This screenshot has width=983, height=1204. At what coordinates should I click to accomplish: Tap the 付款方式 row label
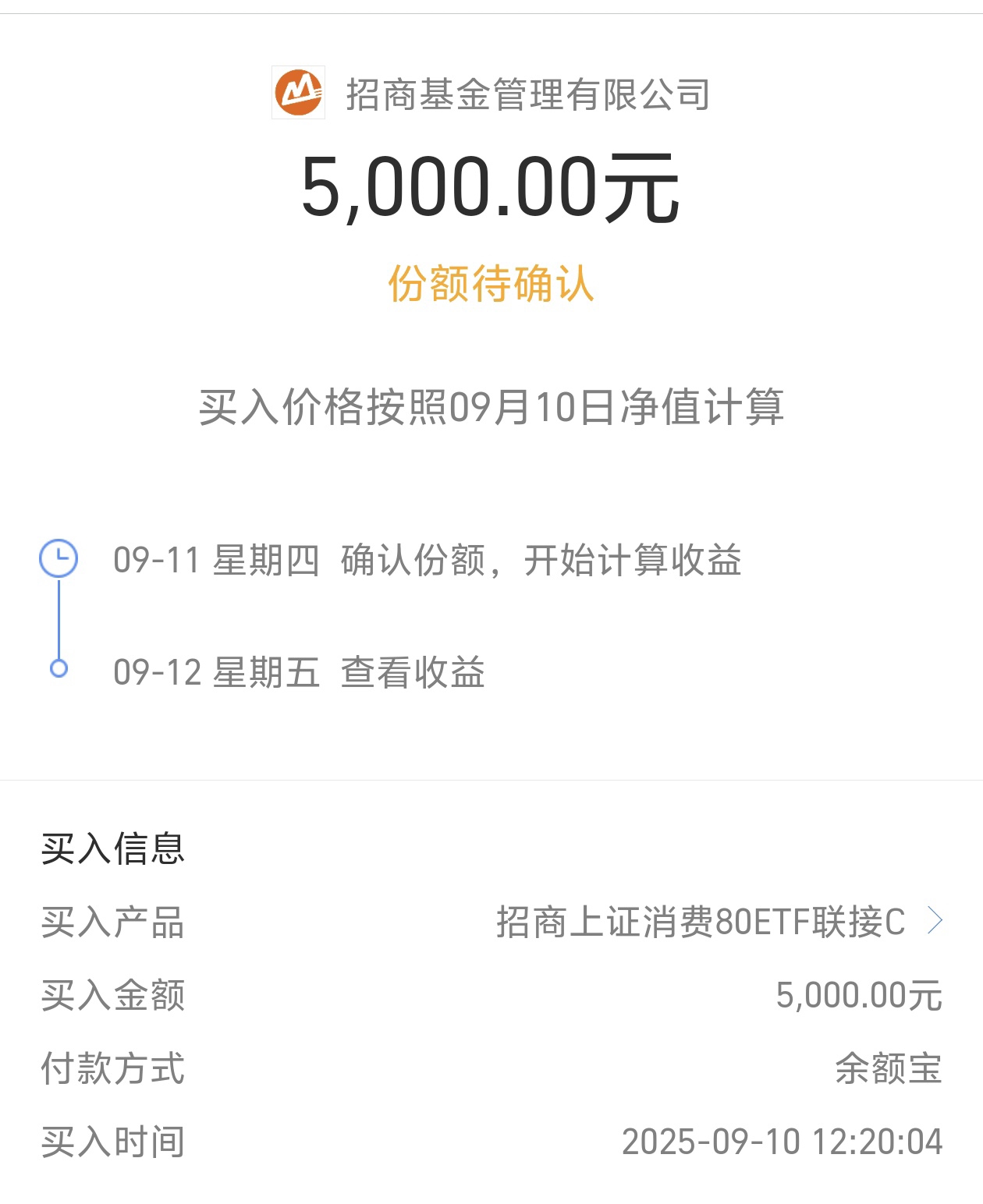point(113,1069)
